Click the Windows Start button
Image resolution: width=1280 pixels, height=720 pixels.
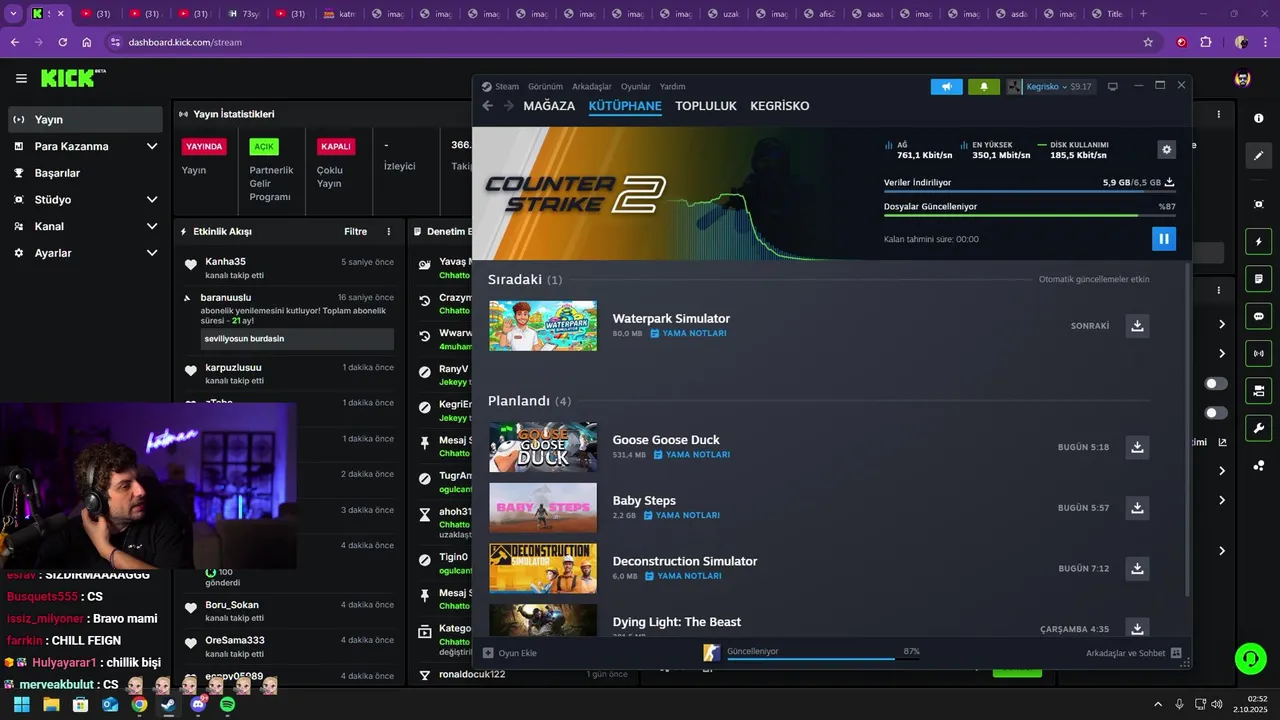(21, 705)
